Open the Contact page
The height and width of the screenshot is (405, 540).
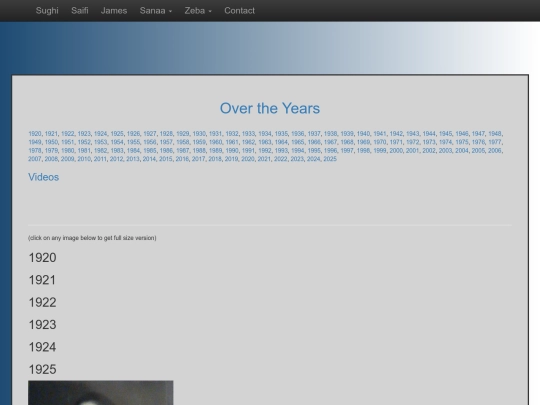tap(239, 11)
